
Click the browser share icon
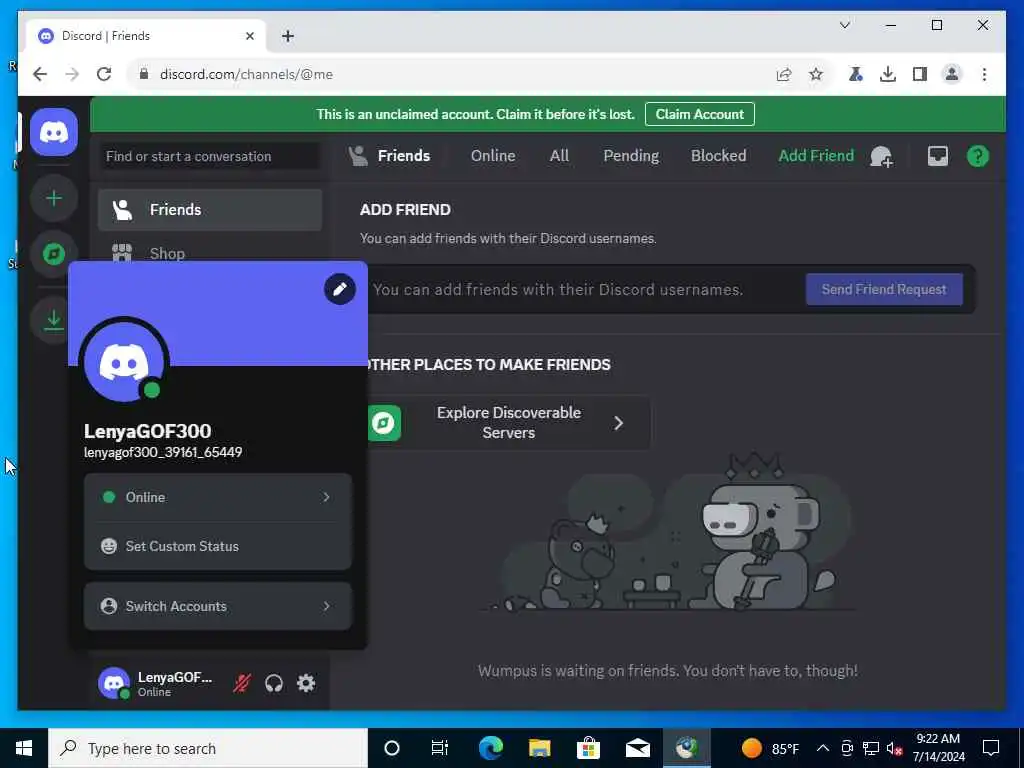click(x=784, y=74)
